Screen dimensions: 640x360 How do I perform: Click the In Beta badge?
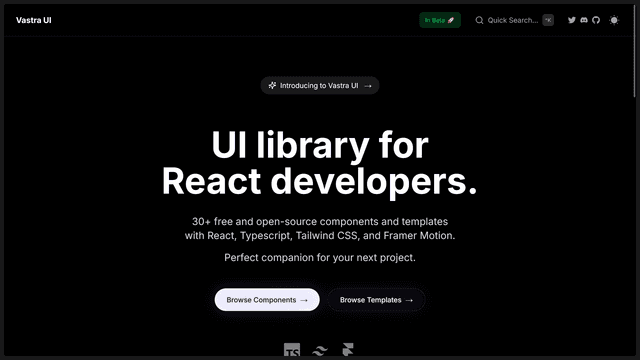[x=440, y=20]
